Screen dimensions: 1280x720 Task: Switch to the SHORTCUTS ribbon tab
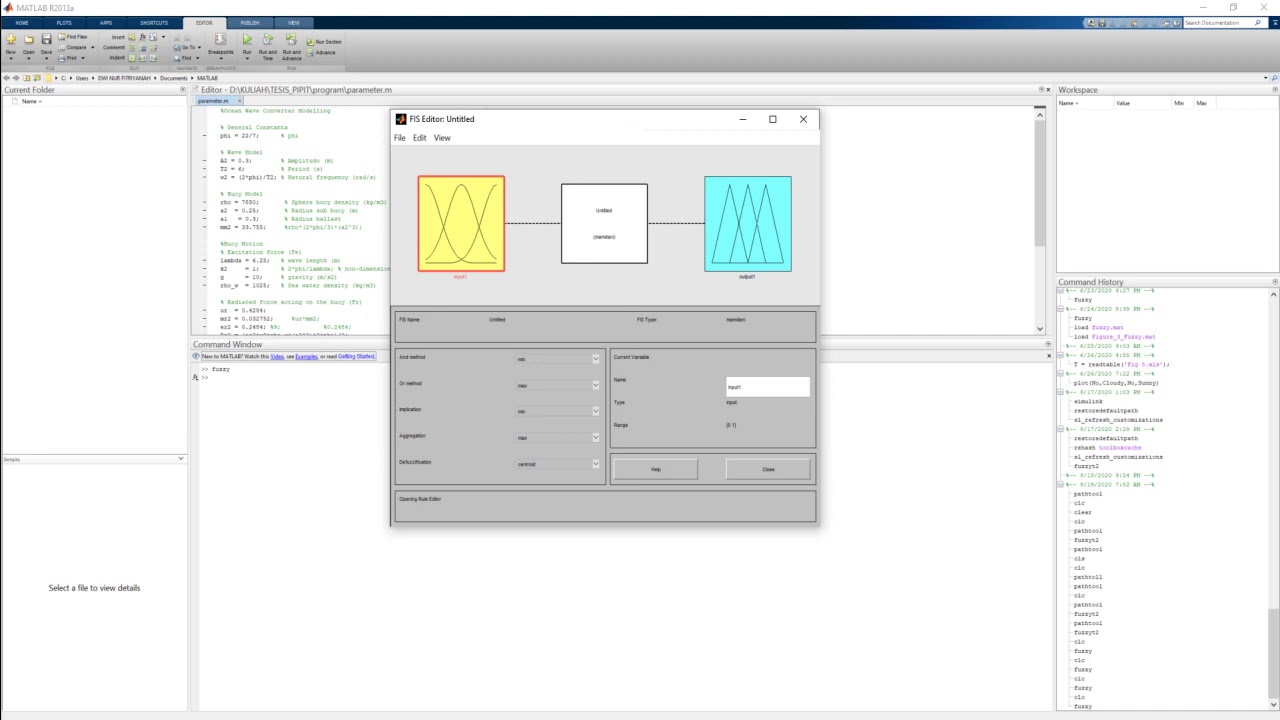tap(154, 22)
